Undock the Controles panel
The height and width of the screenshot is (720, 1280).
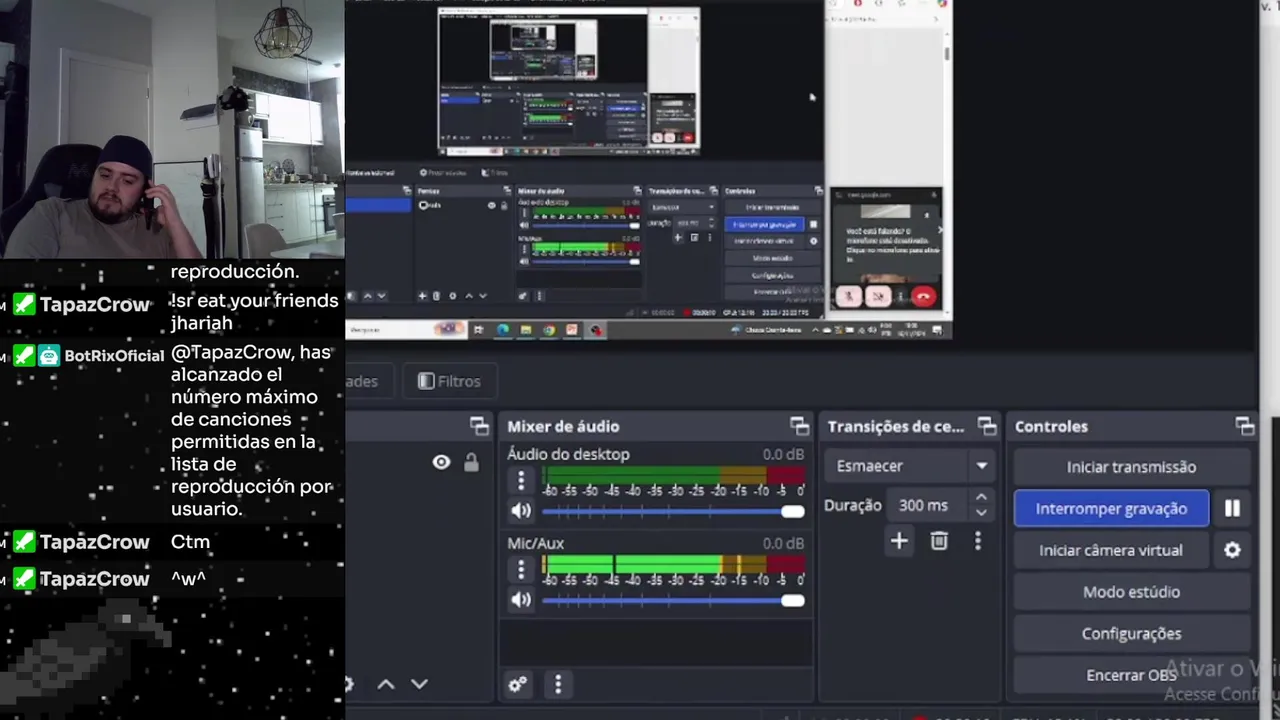[1245, 426]
